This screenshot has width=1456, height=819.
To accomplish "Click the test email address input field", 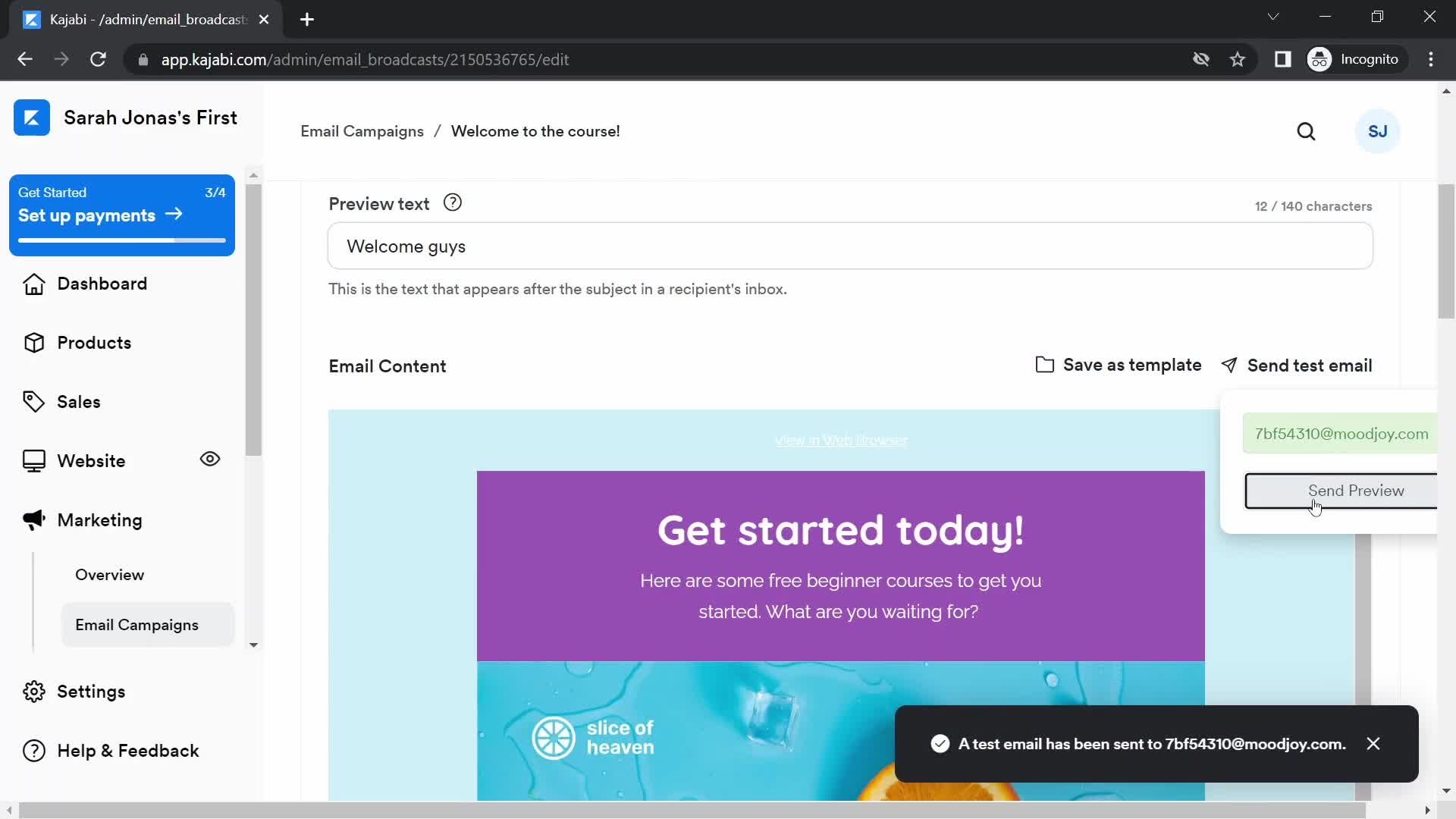I will coord(1342,433).
